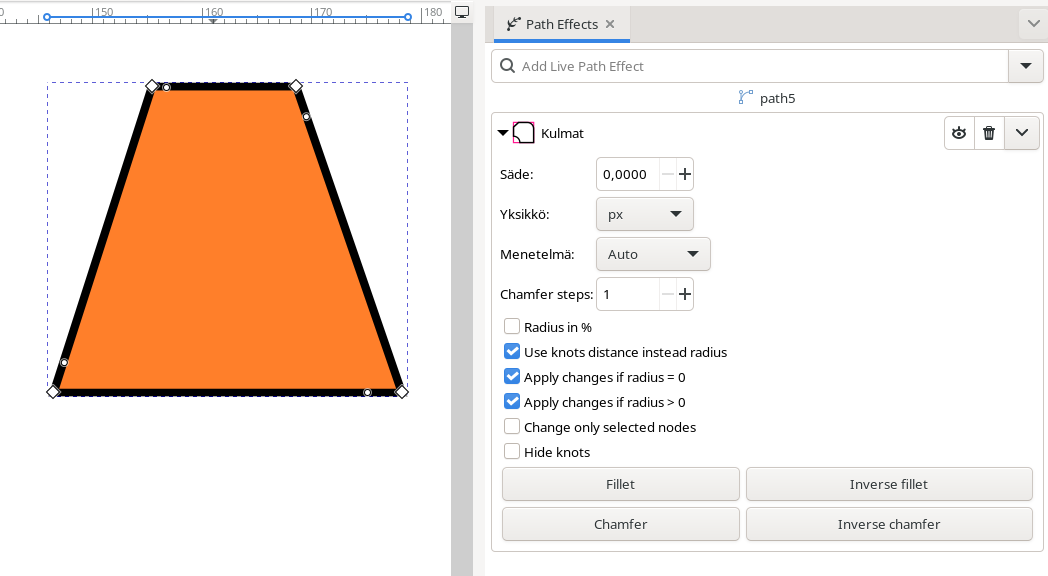The width and height of the screenshot is (1048, 576).
Task: Enable Change only selected nodes
Action: (x=512, y=427)
